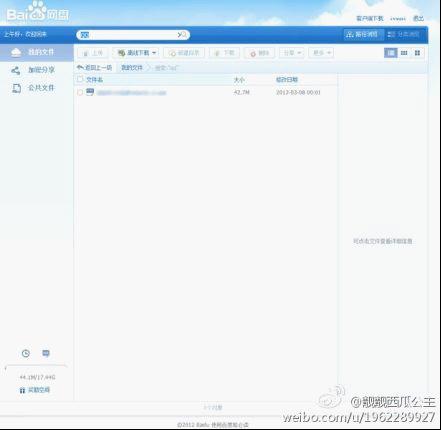
Task: Open the blurred file name in the list
Action: (x=131, y=93)
